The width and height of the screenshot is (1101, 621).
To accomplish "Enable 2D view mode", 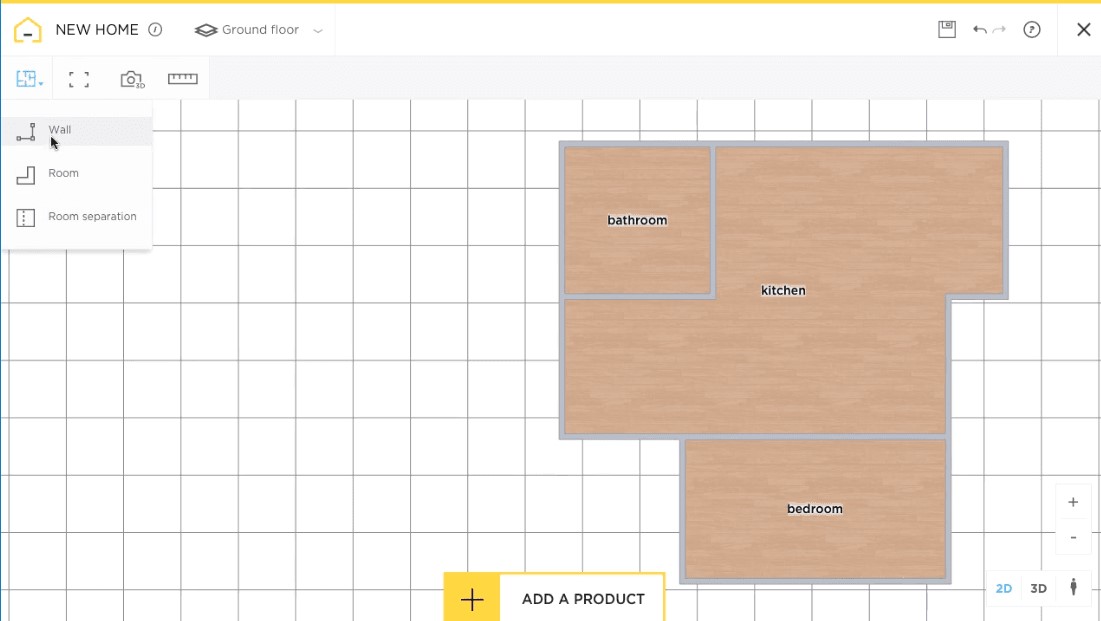I will [1004, 588].
